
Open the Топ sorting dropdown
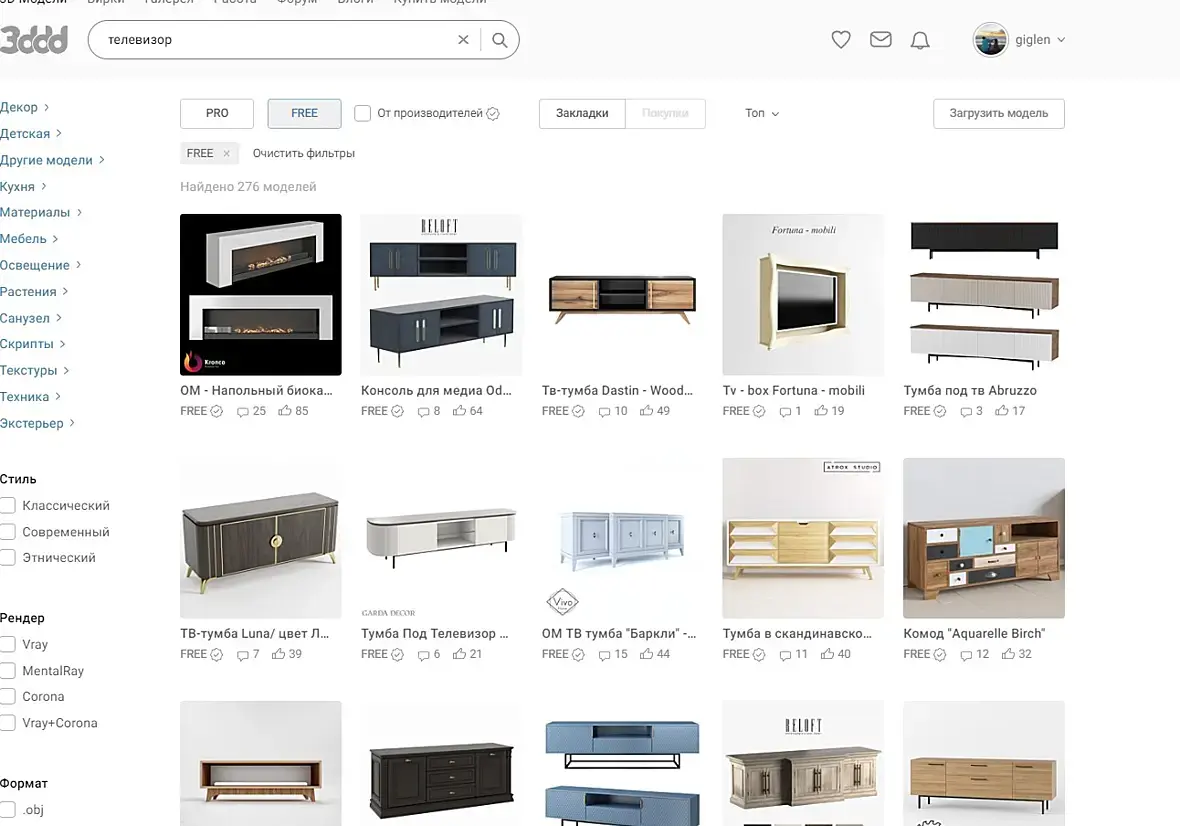coord(762,114)
